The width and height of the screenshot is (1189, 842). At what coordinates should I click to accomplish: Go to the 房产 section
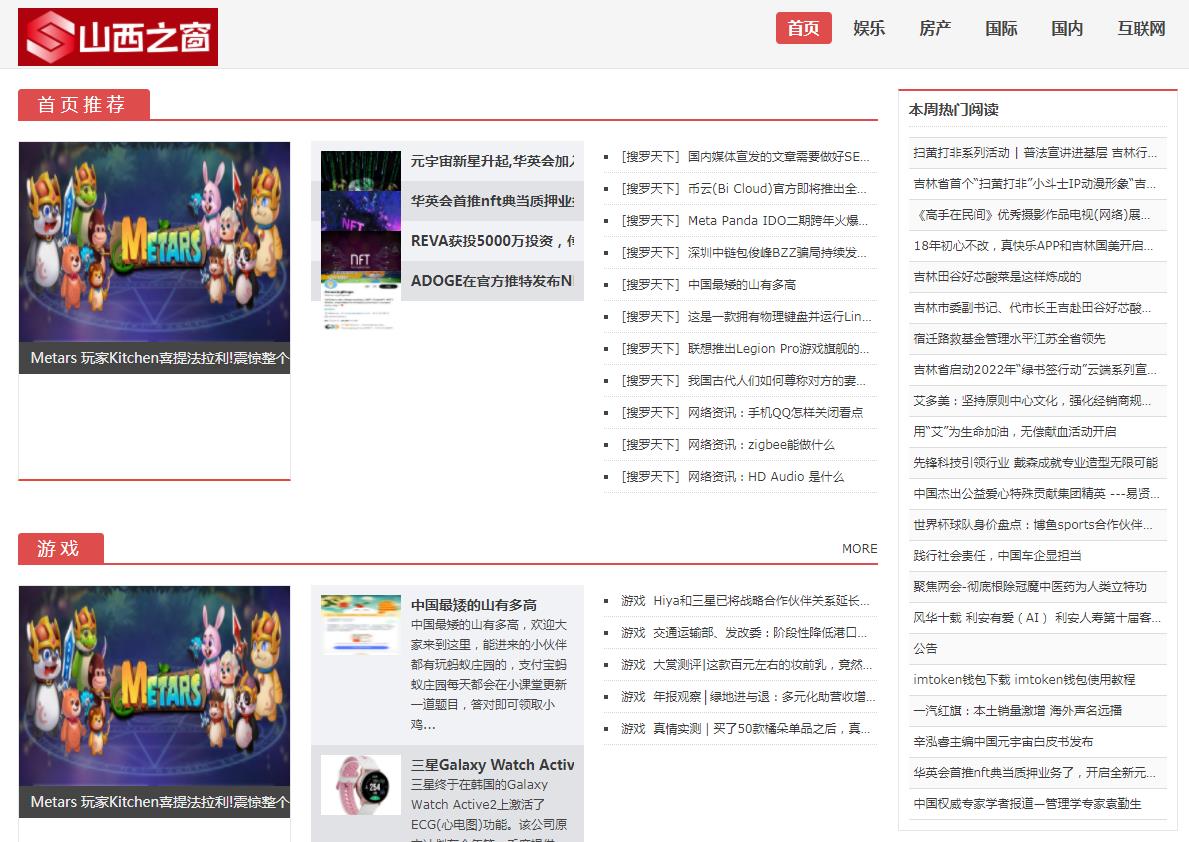[x=935, y=28]
